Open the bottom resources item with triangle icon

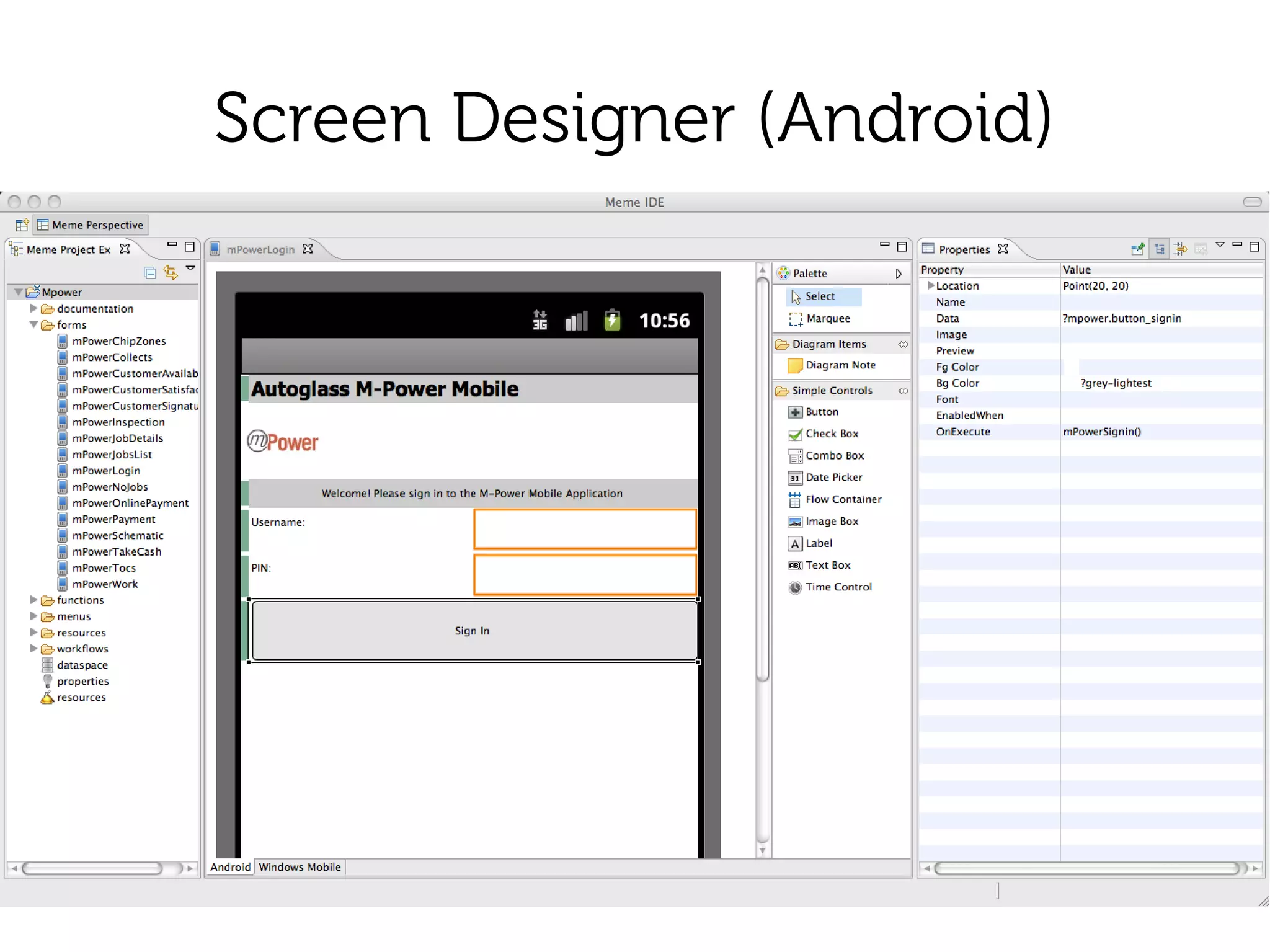(x=81, y=697)
